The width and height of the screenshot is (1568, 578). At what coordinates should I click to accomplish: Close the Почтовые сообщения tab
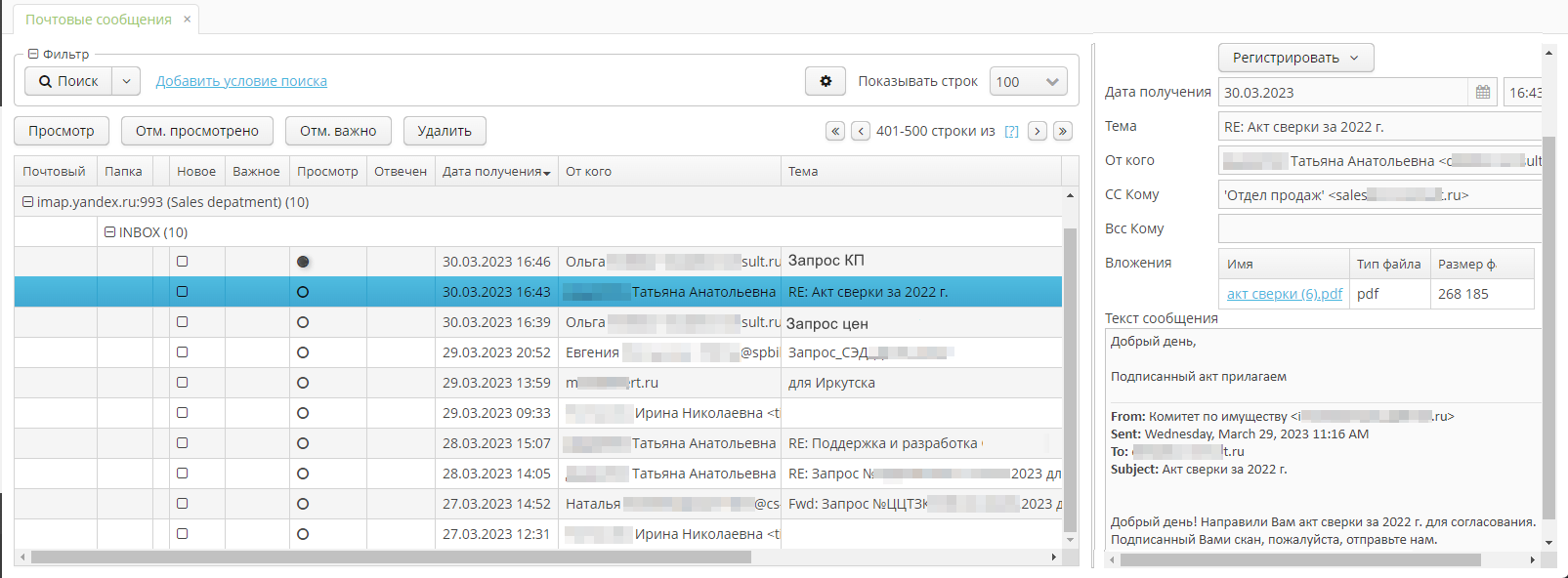(x=188, y=20)
